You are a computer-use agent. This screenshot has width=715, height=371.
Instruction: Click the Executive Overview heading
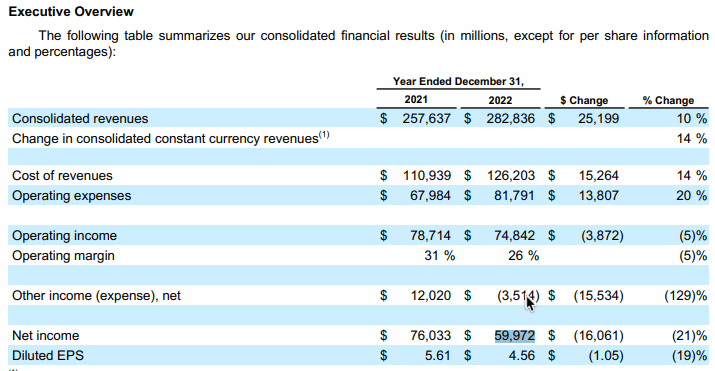click(x=71, y=11)
